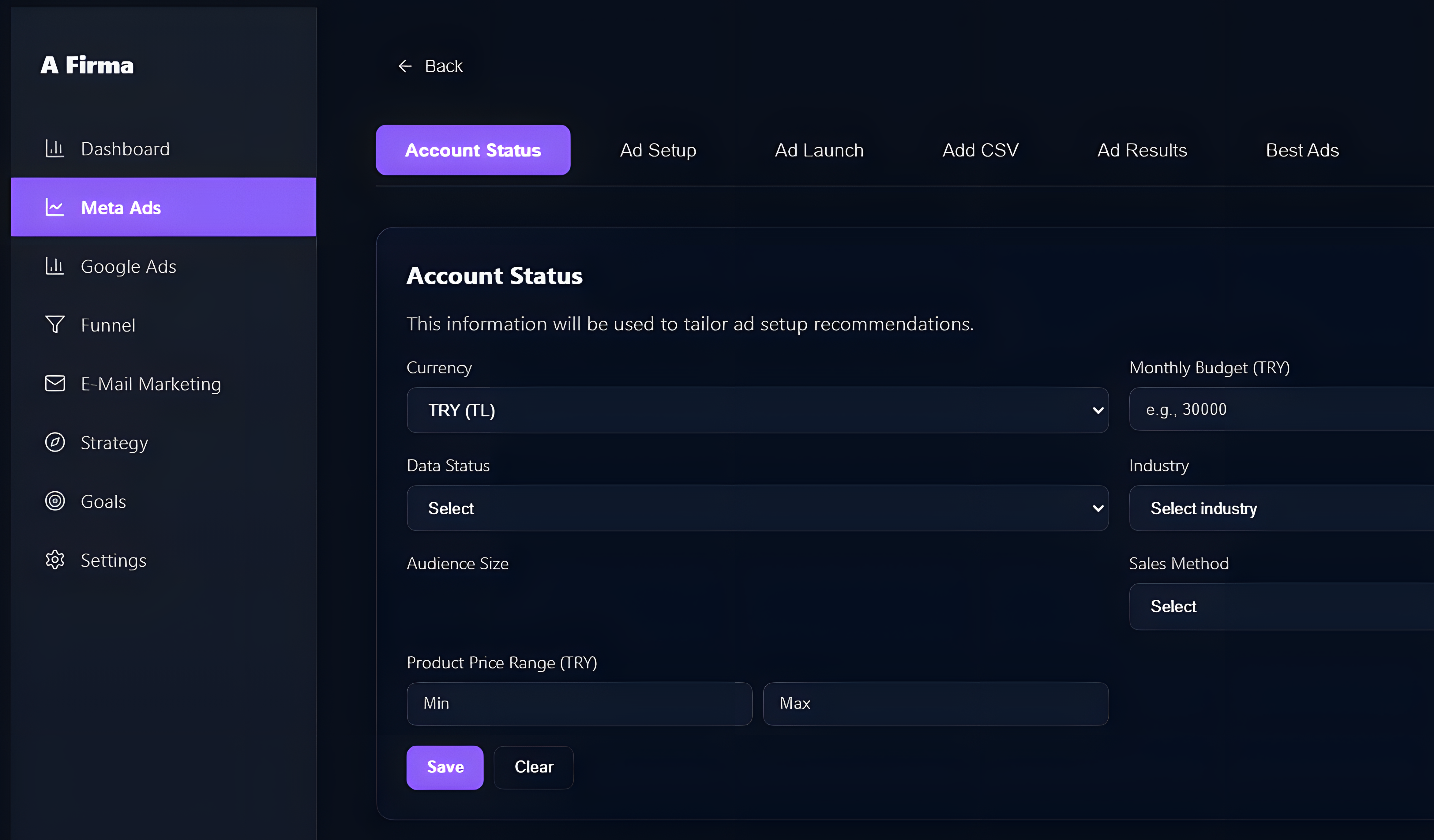The image size is (1434, 840).
Task: Expand the Data Status select dropdown
Action: (x=757, y=508)
